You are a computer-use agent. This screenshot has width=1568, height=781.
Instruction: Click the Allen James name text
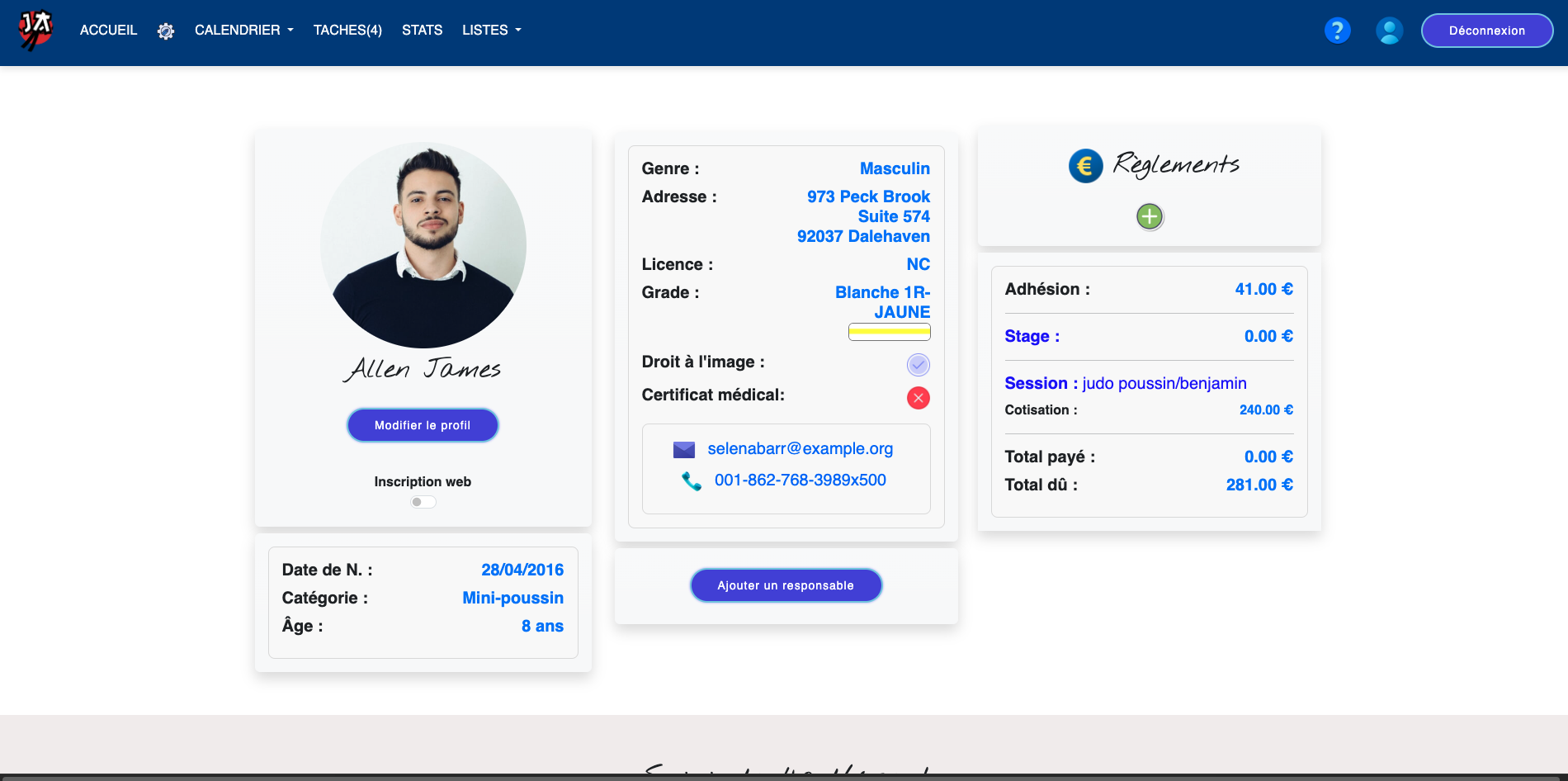(423, 369)
